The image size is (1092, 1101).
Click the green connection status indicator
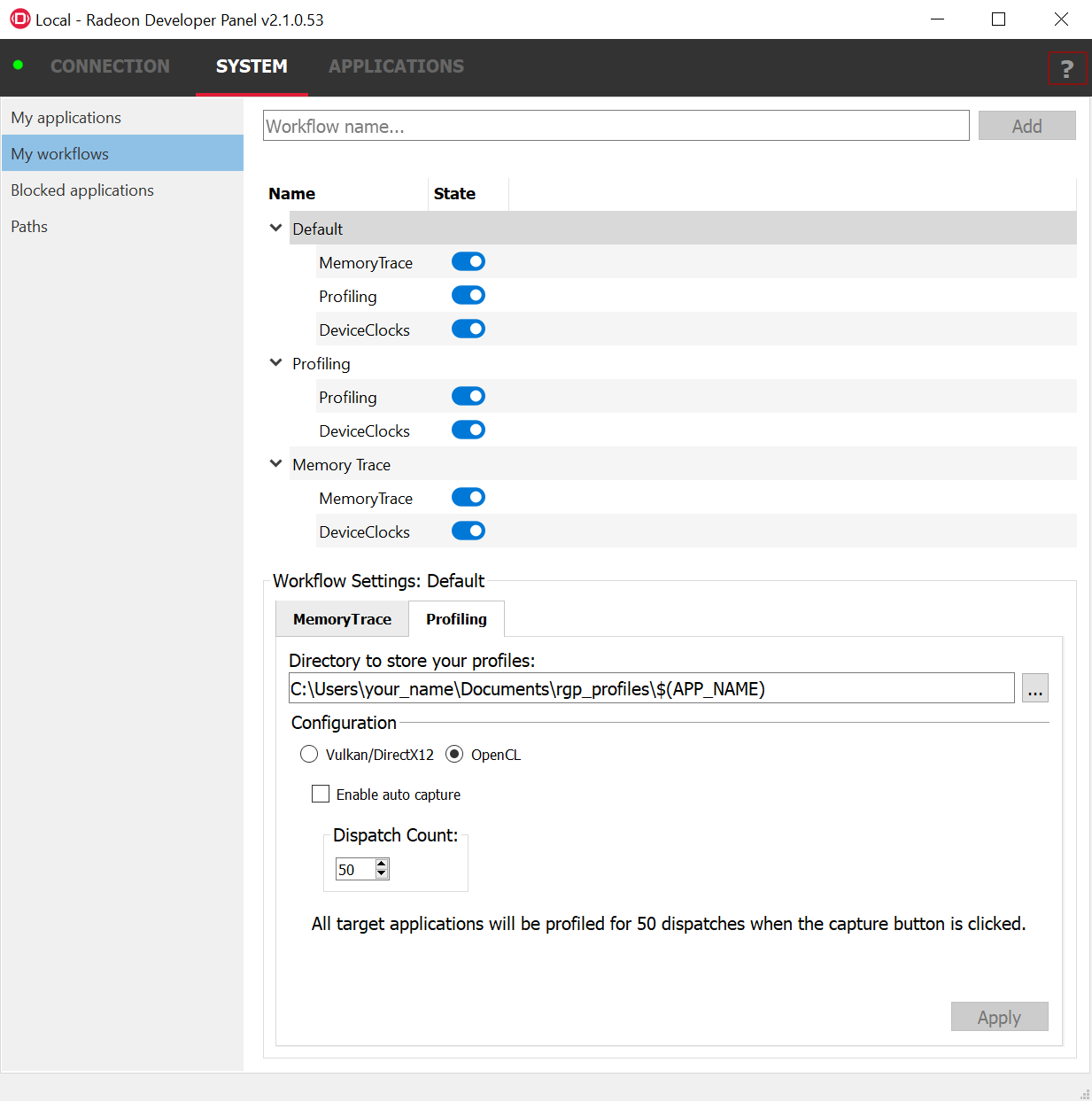point(18,66)
